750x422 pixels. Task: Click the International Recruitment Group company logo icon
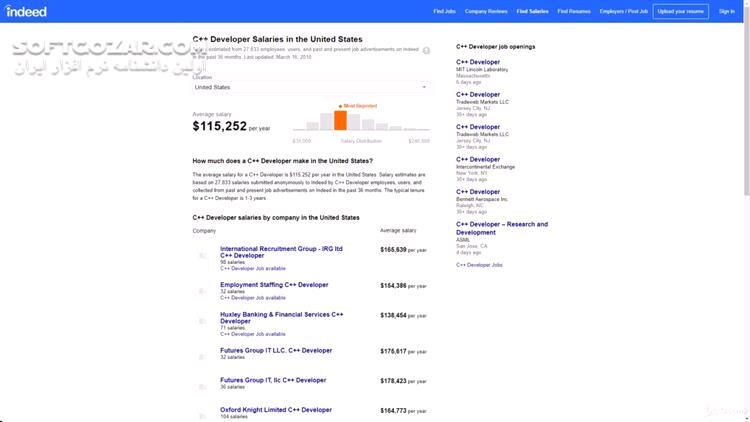click(x=203, y=256)
